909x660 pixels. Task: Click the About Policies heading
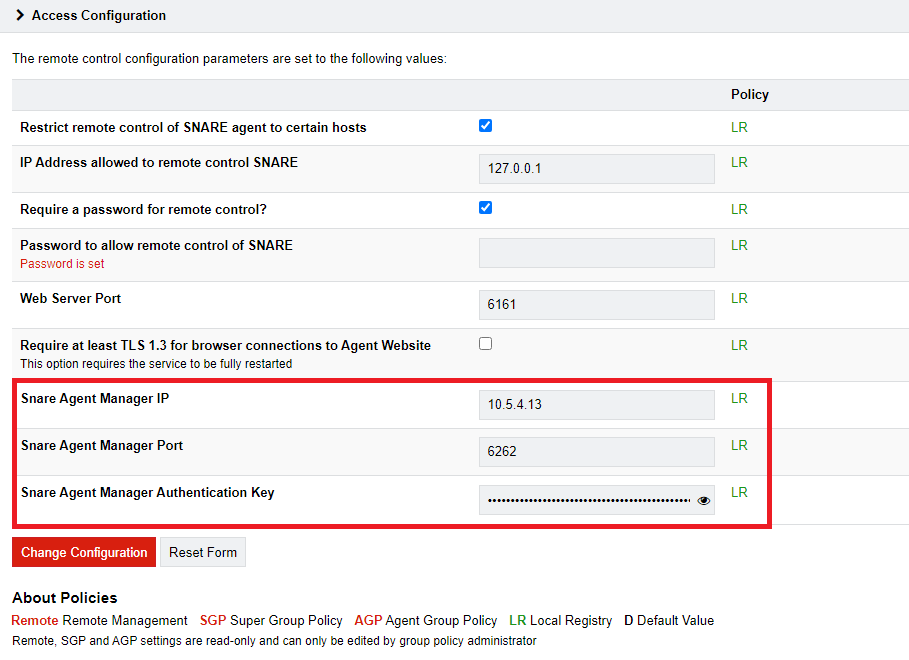coord(65,598)
